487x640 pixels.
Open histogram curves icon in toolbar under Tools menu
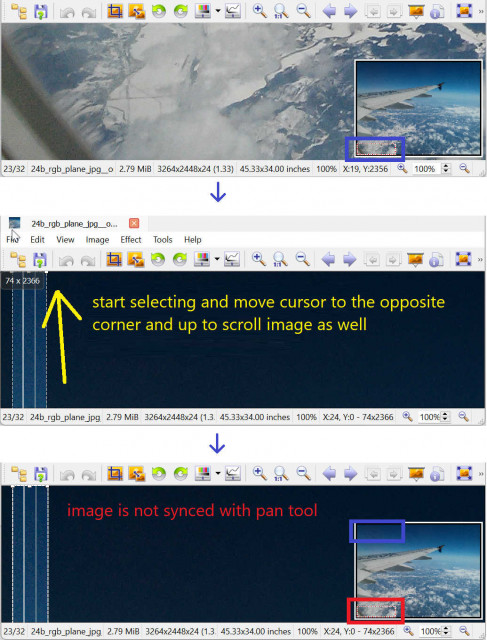pyautogui.click(x=232, y=259)
